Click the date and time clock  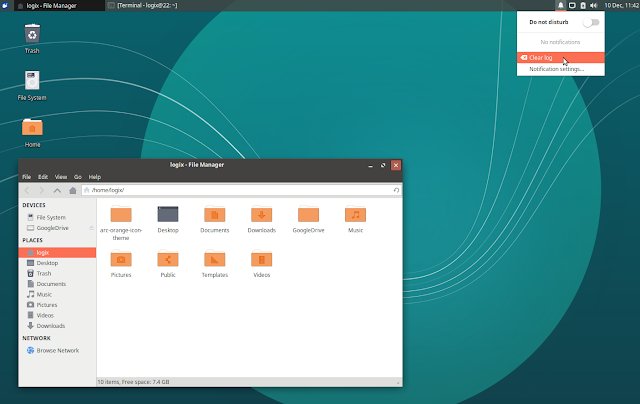(x=621, y=5)
